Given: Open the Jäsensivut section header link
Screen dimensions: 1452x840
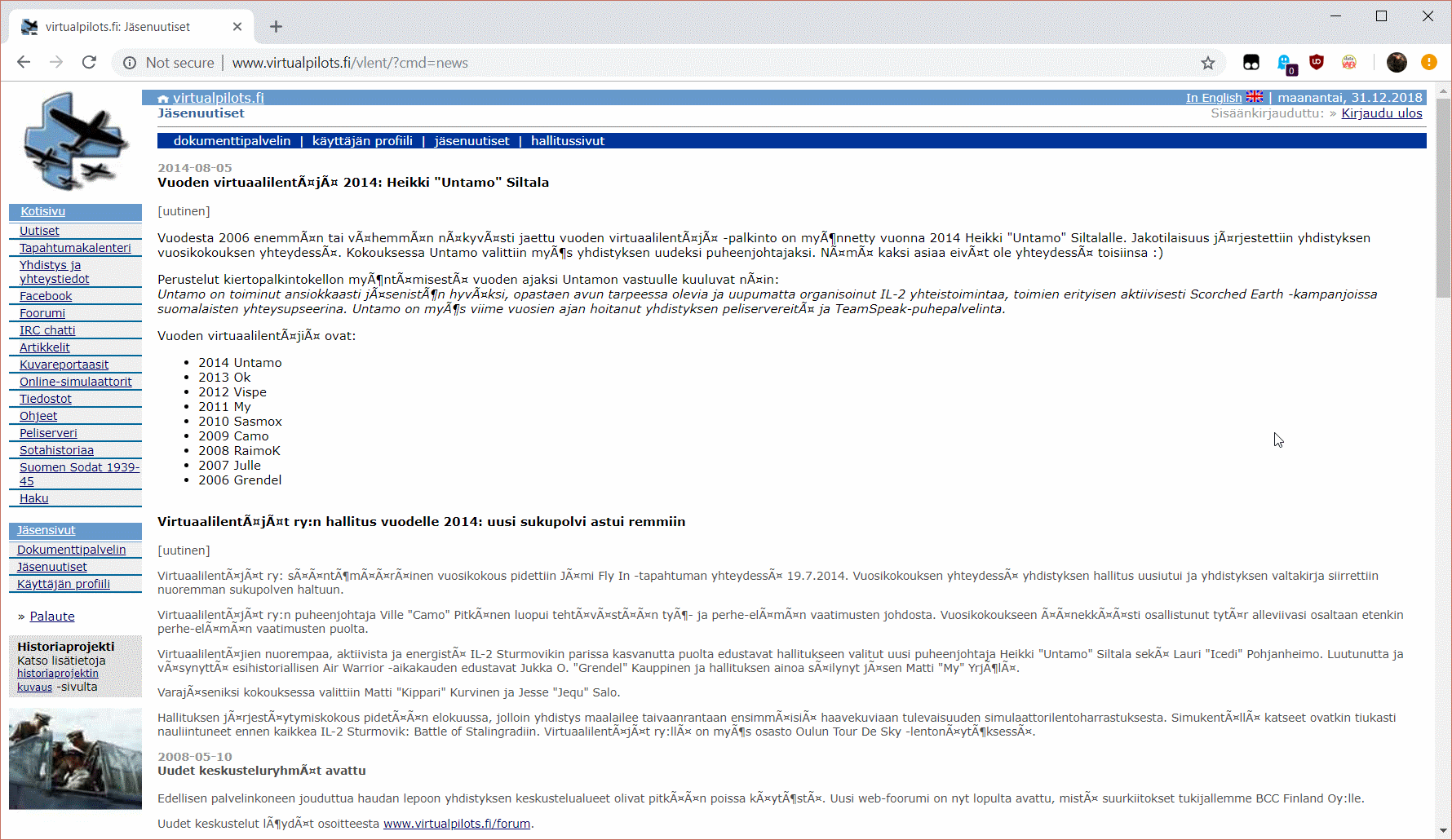Looking at the screenshot, I should pyautogui.click(x=46, y=530).
